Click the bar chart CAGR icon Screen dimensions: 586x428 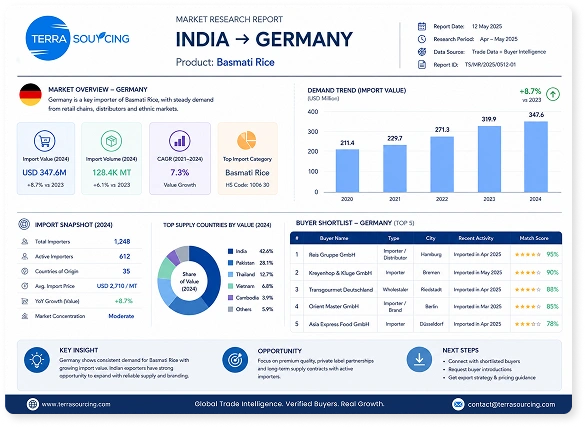click(x=179, y=141)
